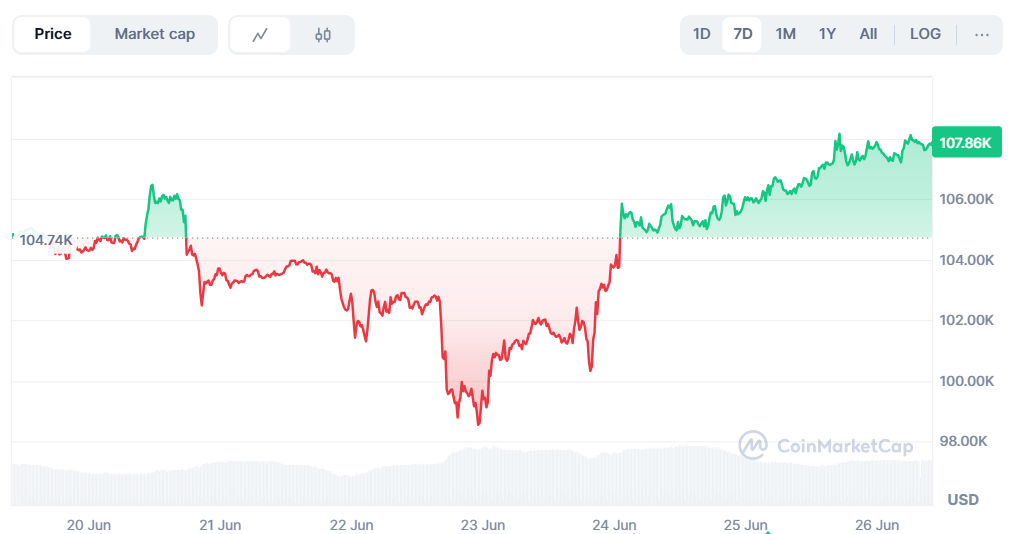Image resolution: width=1012 pixels, height=534 pixels.
Task: Switch to candlestick chart view
Action: coord(322,34)
